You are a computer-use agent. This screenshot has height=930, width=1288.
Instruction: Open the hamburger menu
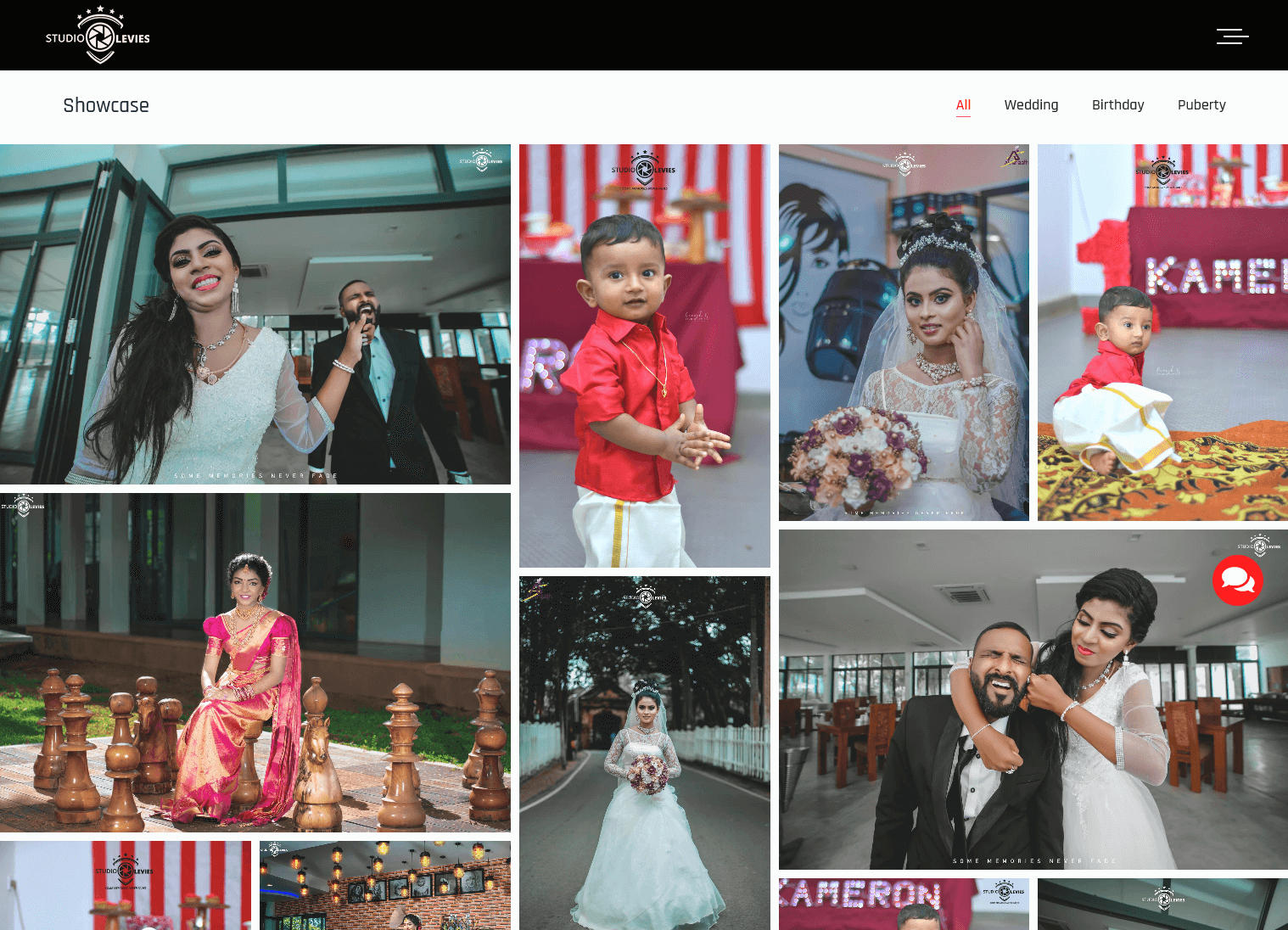click(1232, 36)
